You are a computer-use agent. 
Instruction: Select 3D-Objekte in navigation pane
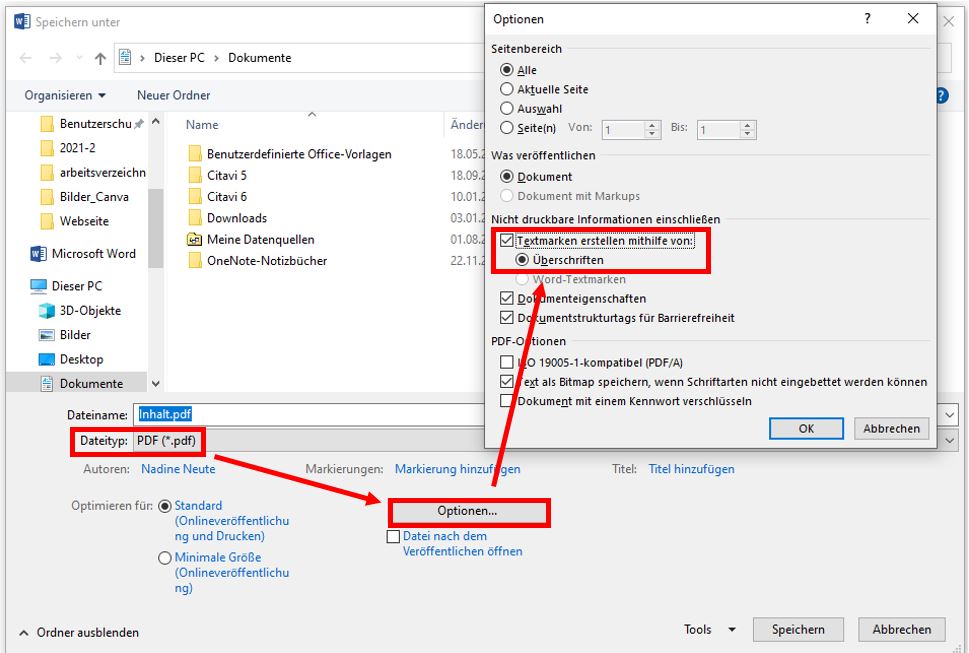tap(89, 310)
